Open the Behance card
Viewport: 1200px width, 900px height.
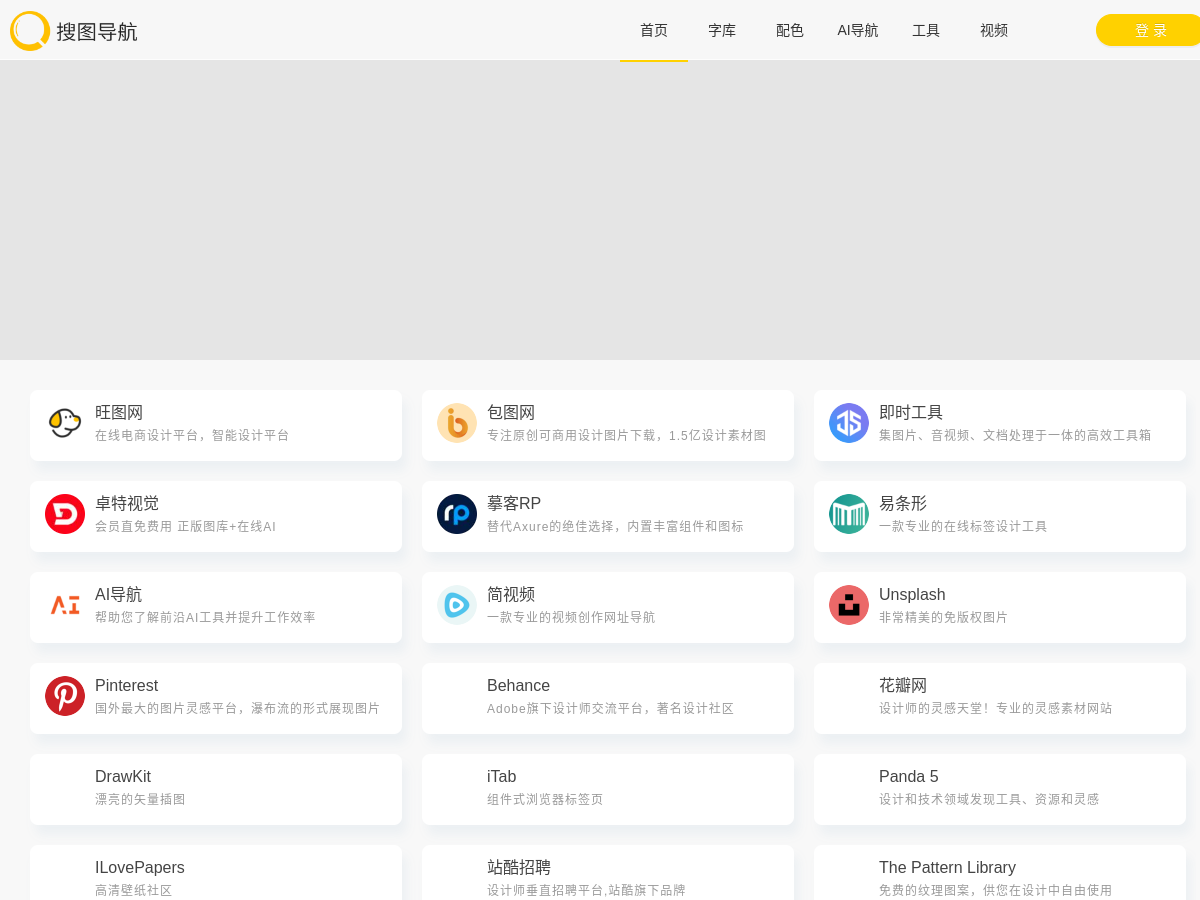click(608, 698)
